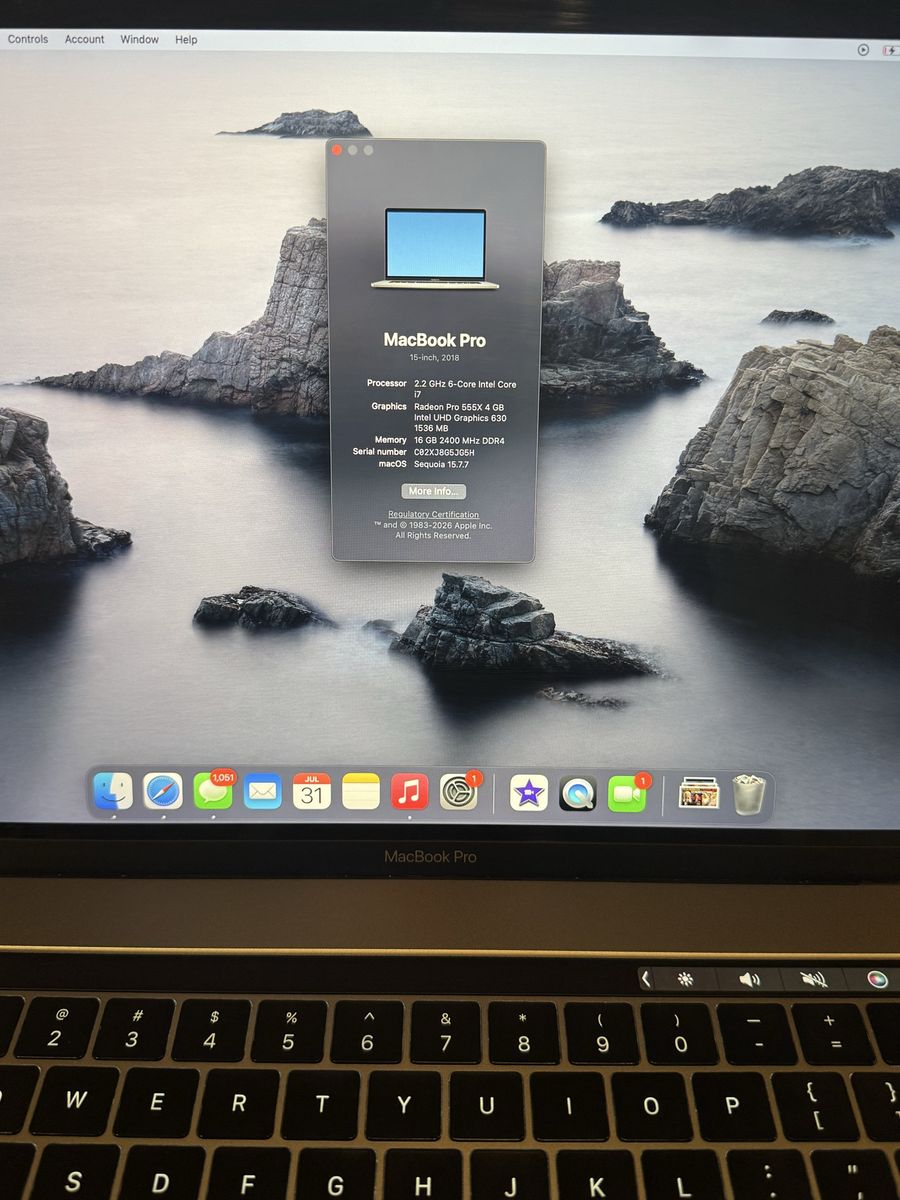Open QuickTime Player in the Dock
Image resolution: width=900 pixels, height=1200 pixels.
pyautogui.click(x=578, y=793)
